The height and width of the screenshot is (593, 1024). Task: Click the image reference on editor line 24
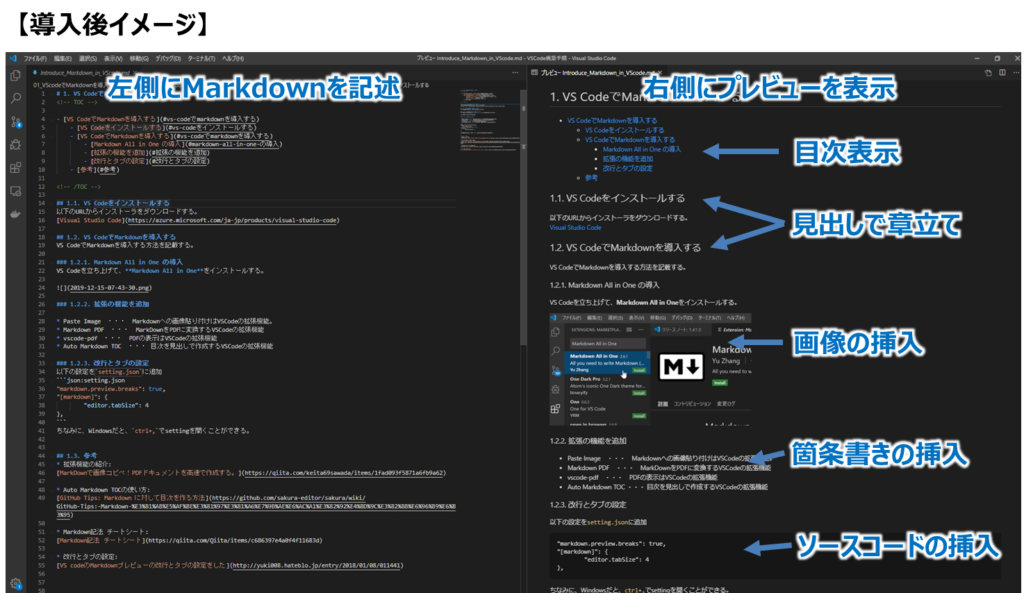[x=104, y=287]
